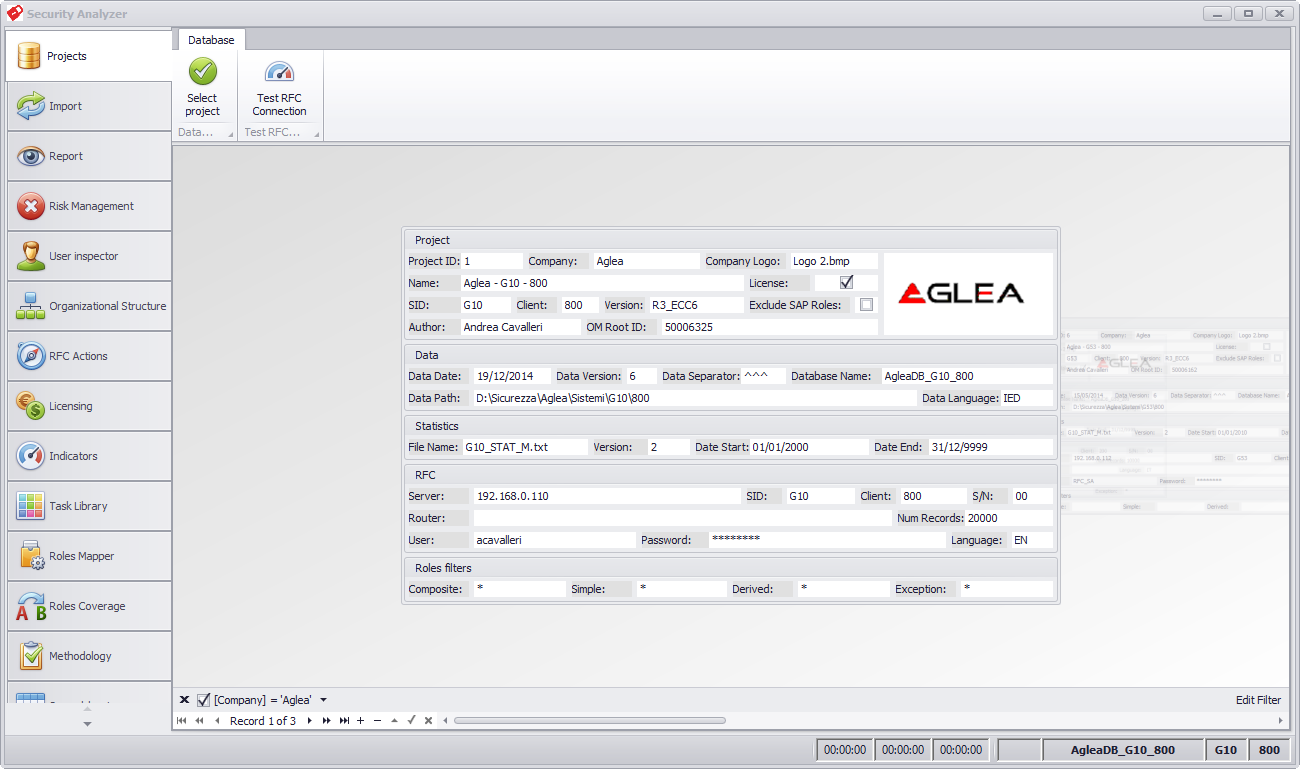Go to User inspector

coord(89,256)
